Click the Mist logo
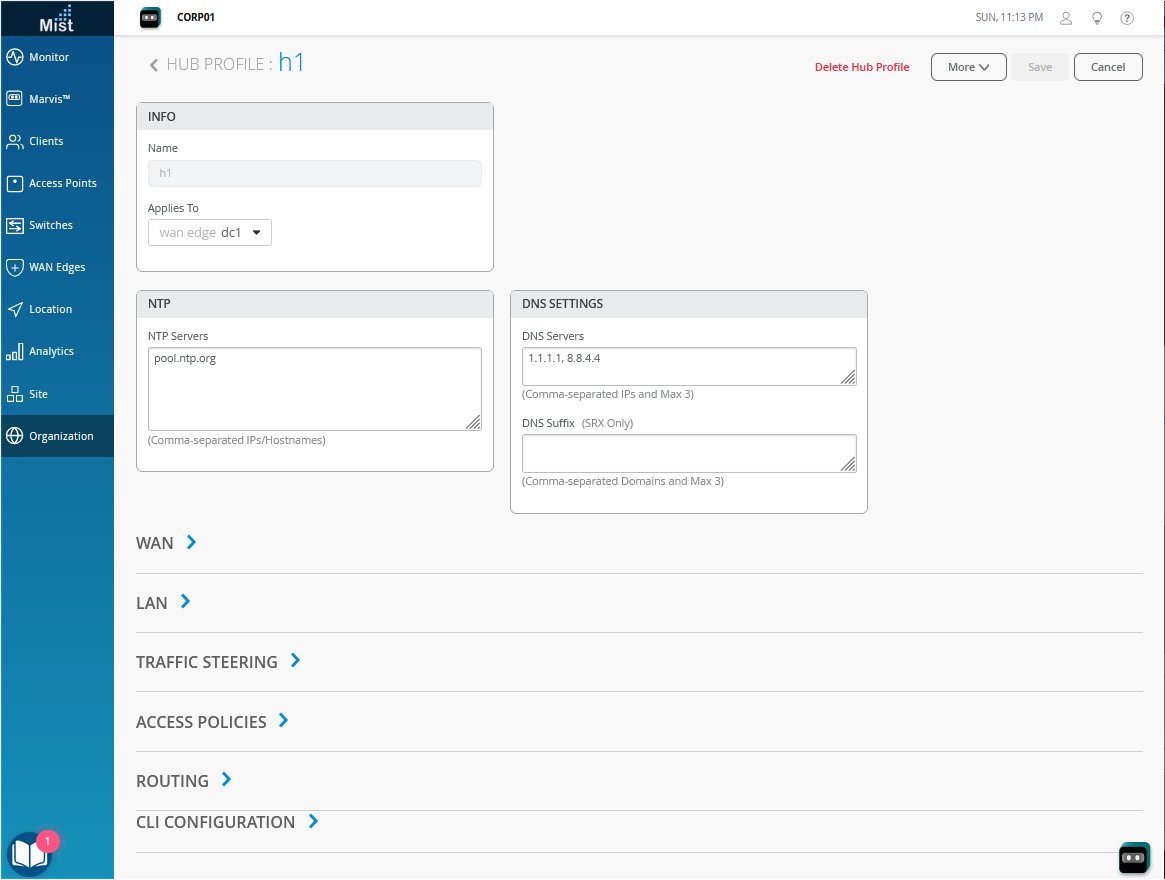This screenshot has height=880, width=1165. [x=57, y=18]
